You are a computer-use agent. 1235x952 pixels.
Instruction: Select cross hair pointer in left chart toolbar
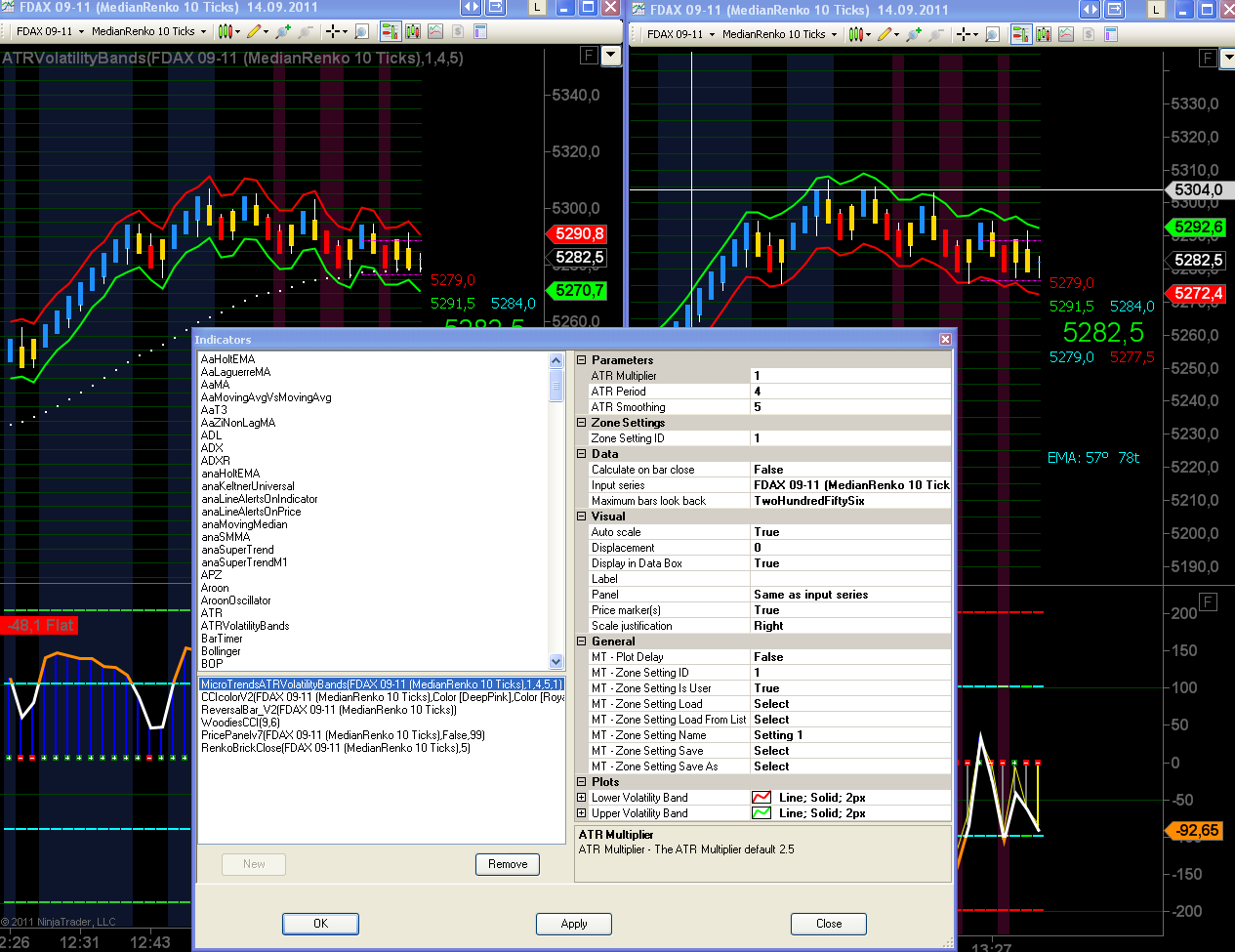point(334,31)
